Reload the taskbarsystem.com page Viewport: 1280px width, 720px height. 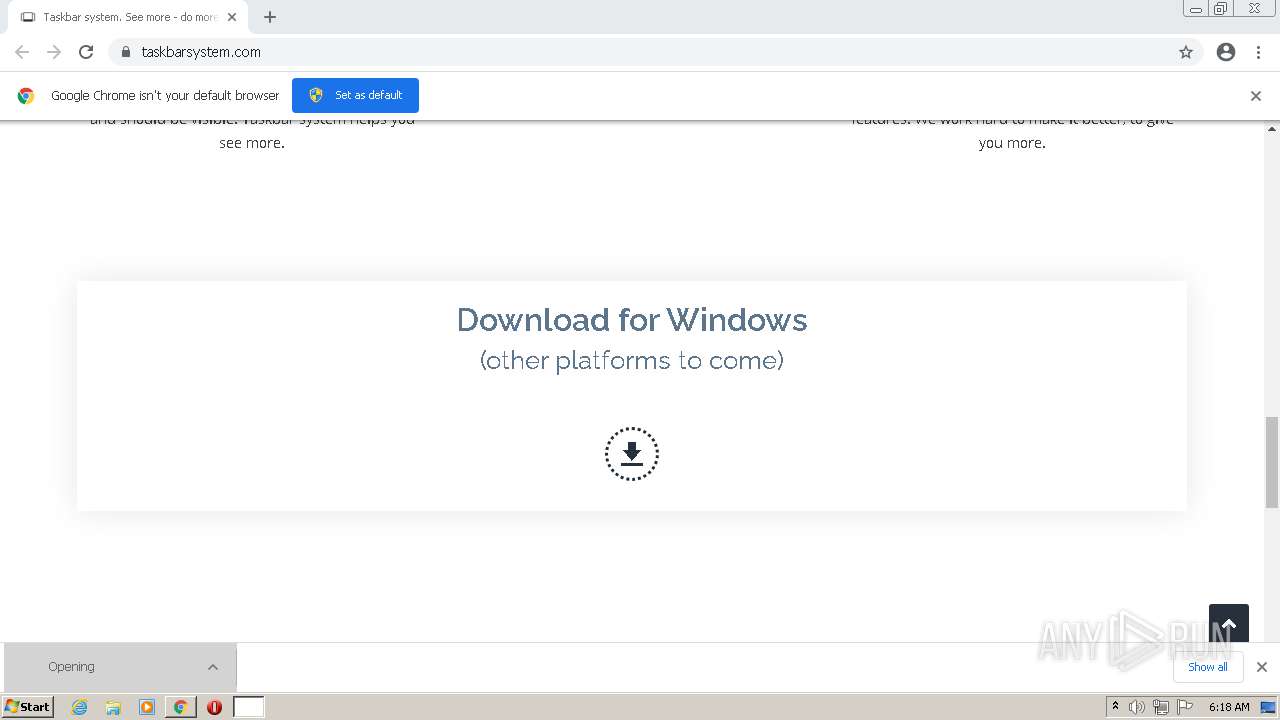pyautogui.click(x=86, y=52)
